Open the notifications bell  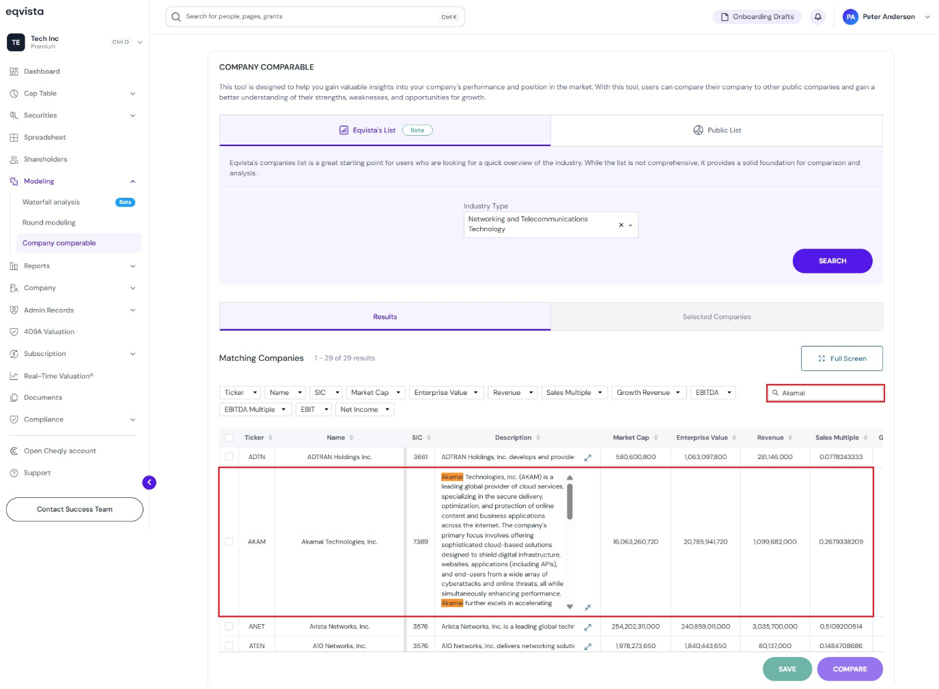tap(817, 17)
